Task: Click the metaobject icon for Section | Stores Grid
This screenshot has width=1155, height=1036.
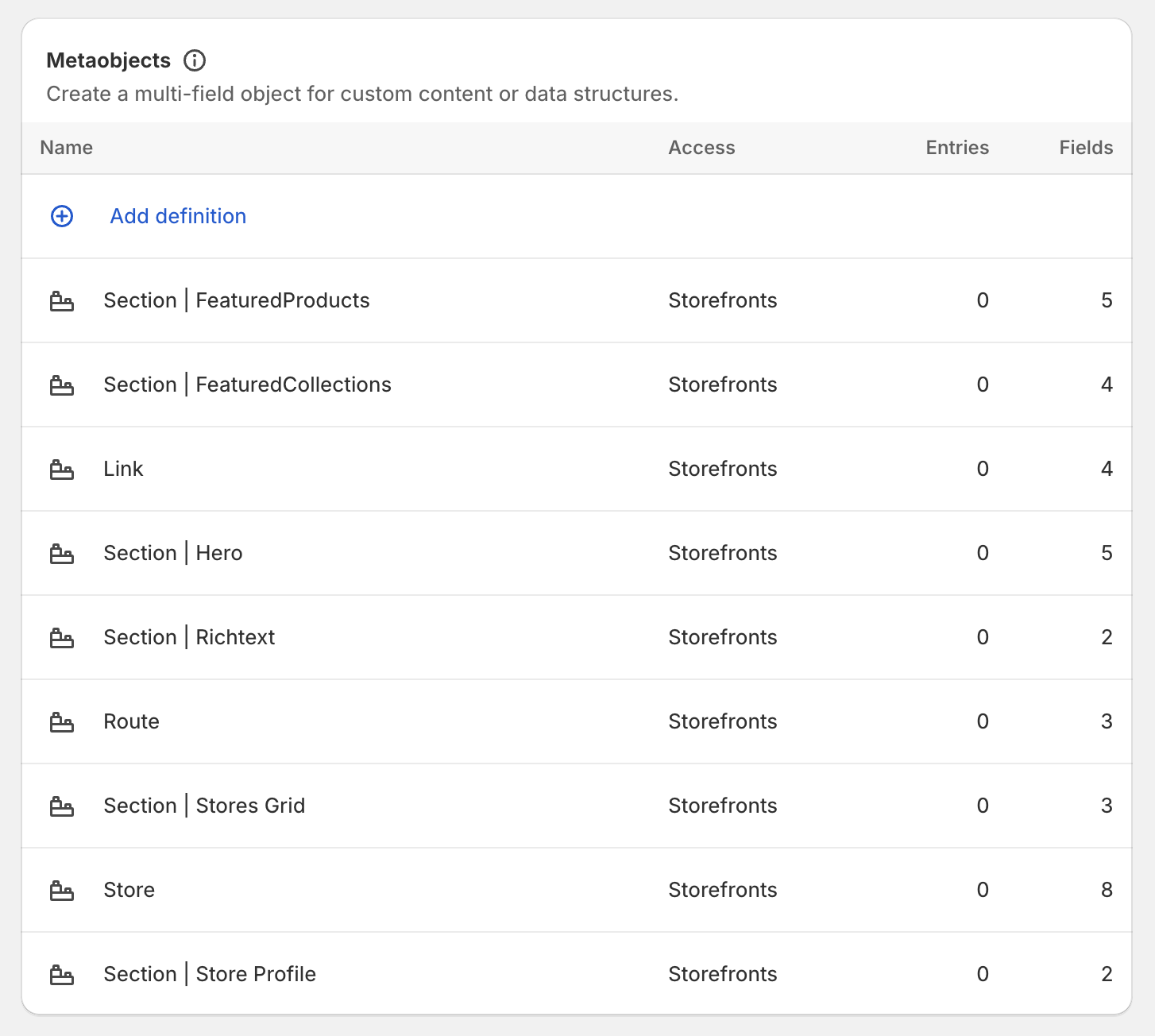Action: 63,806
